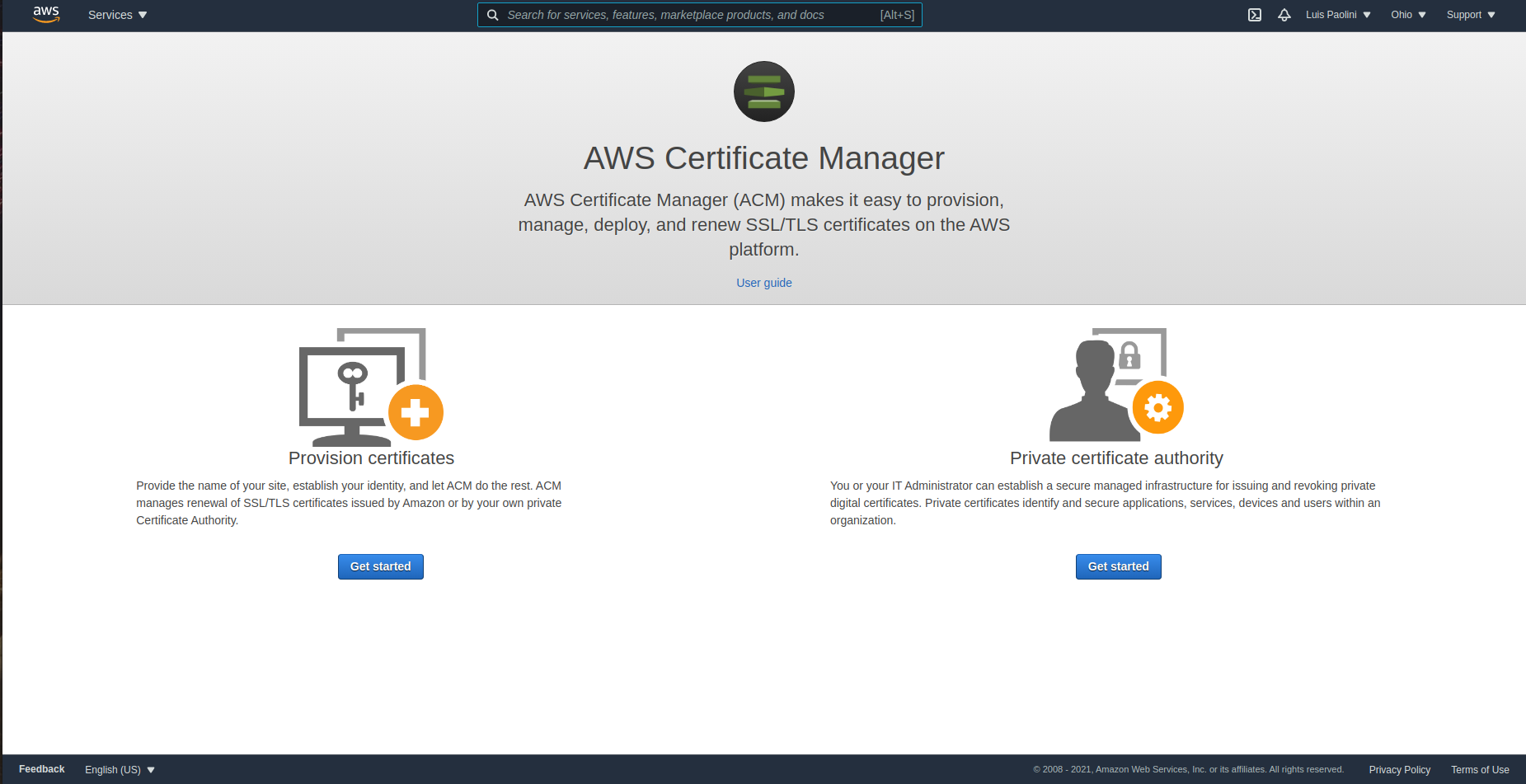Image resolution: width=1526 pixels, height=784 pixels.
Task: Click the Certificate Manager round logo
Action: pos(764,92)
